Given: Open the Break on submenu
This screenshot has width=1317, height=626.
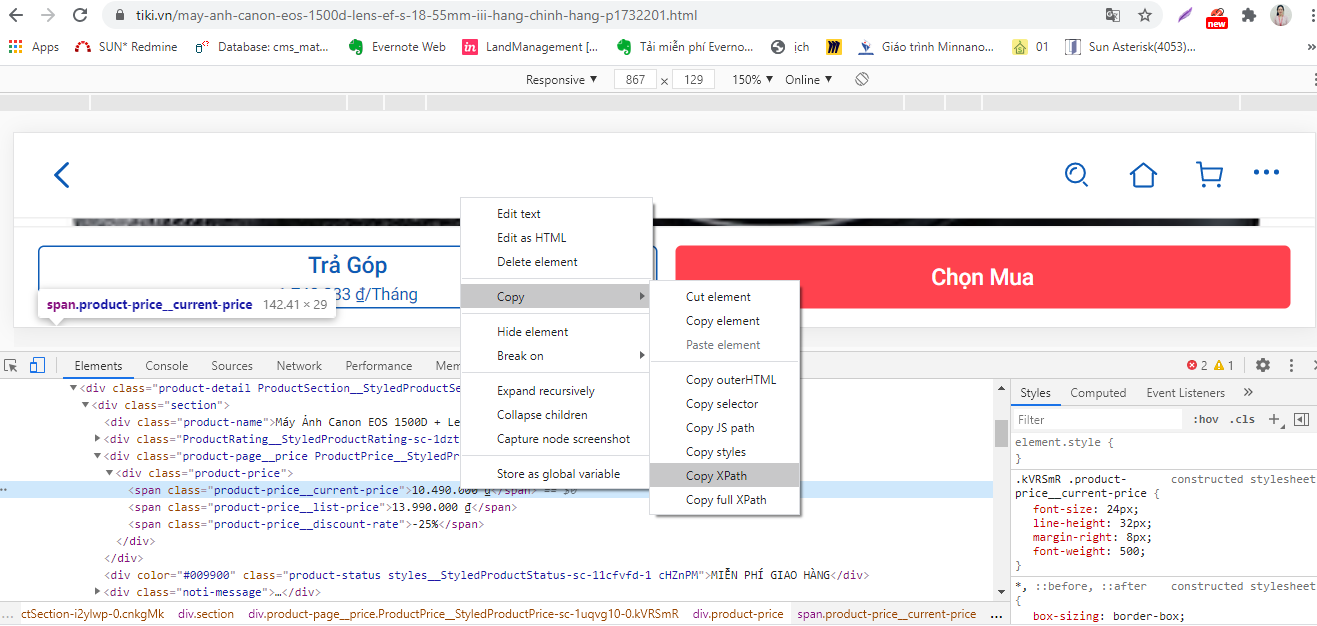Looking at the screenshot, I should 556,356.
